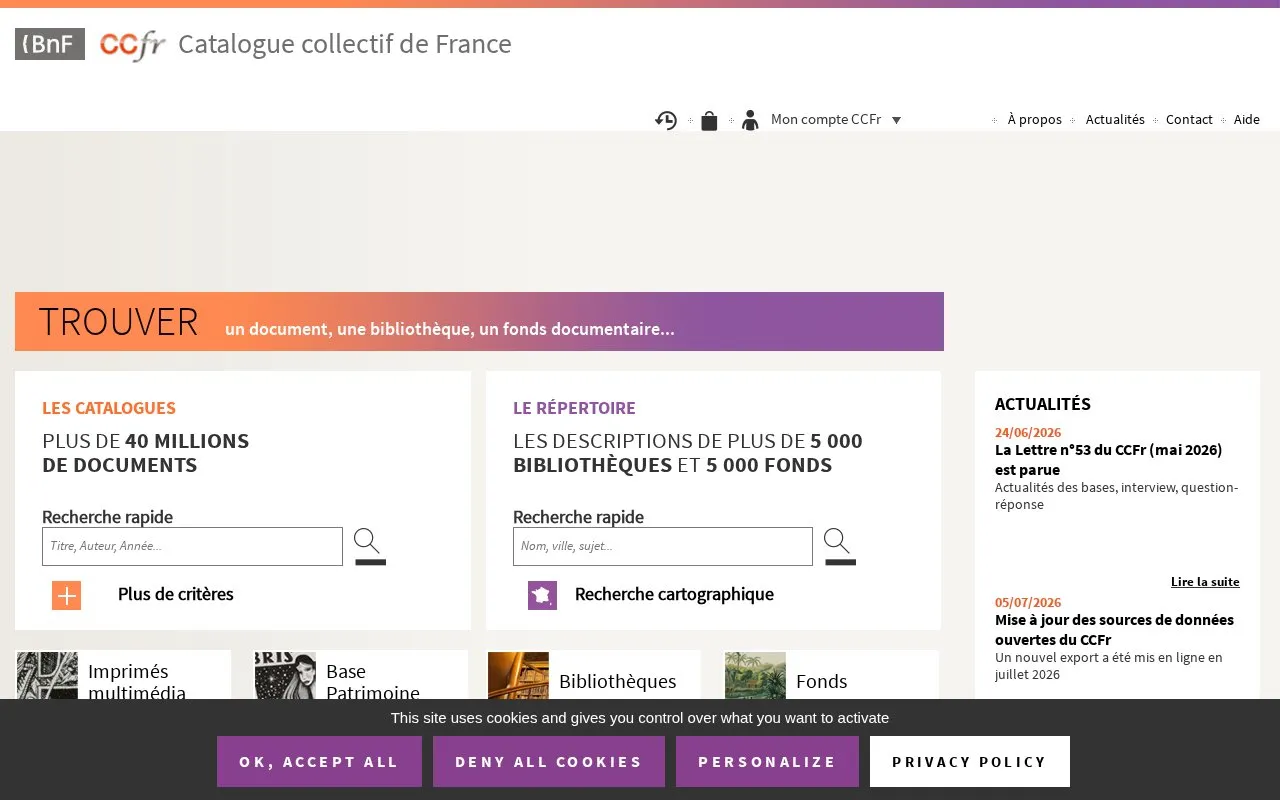This screenshot has width=1280, height=800.
Task: Open the Imprimés multimédia thumbnail
Action: pyautogui.click(x=47, y=676)
